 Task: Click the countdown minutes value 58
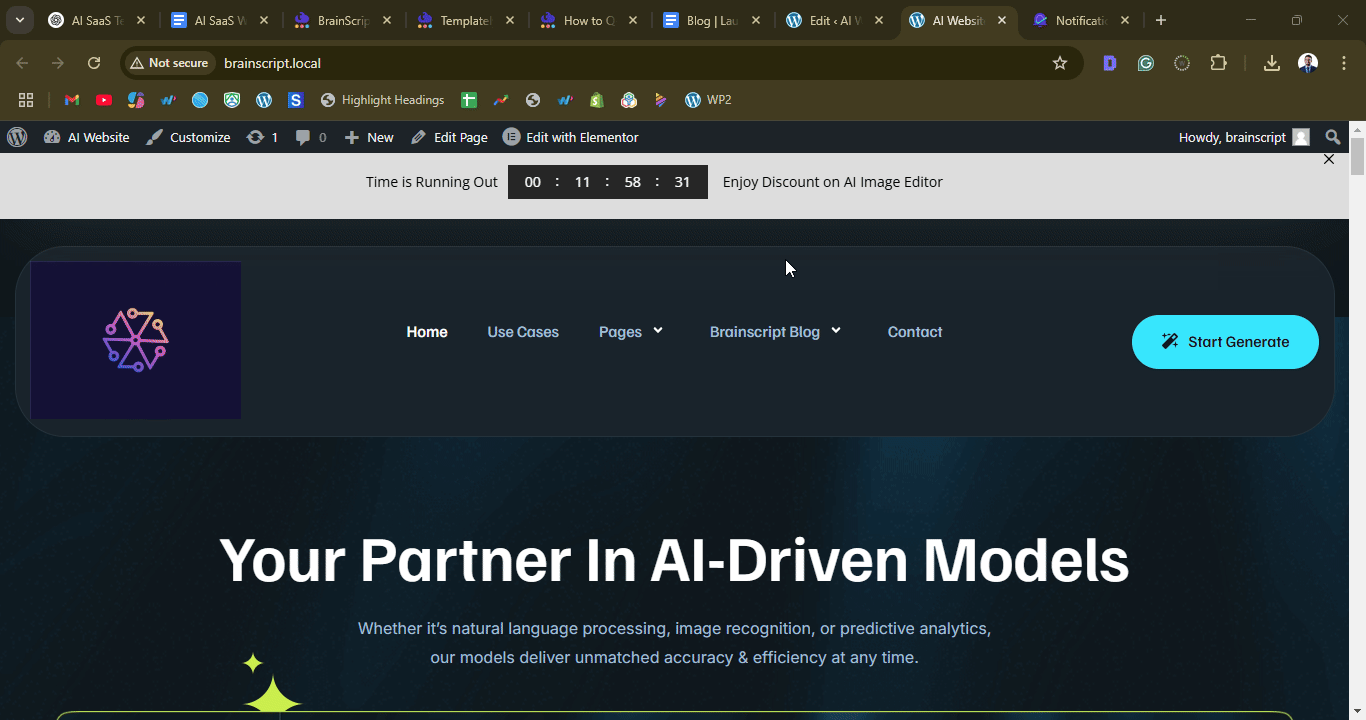tap(632, 182)
